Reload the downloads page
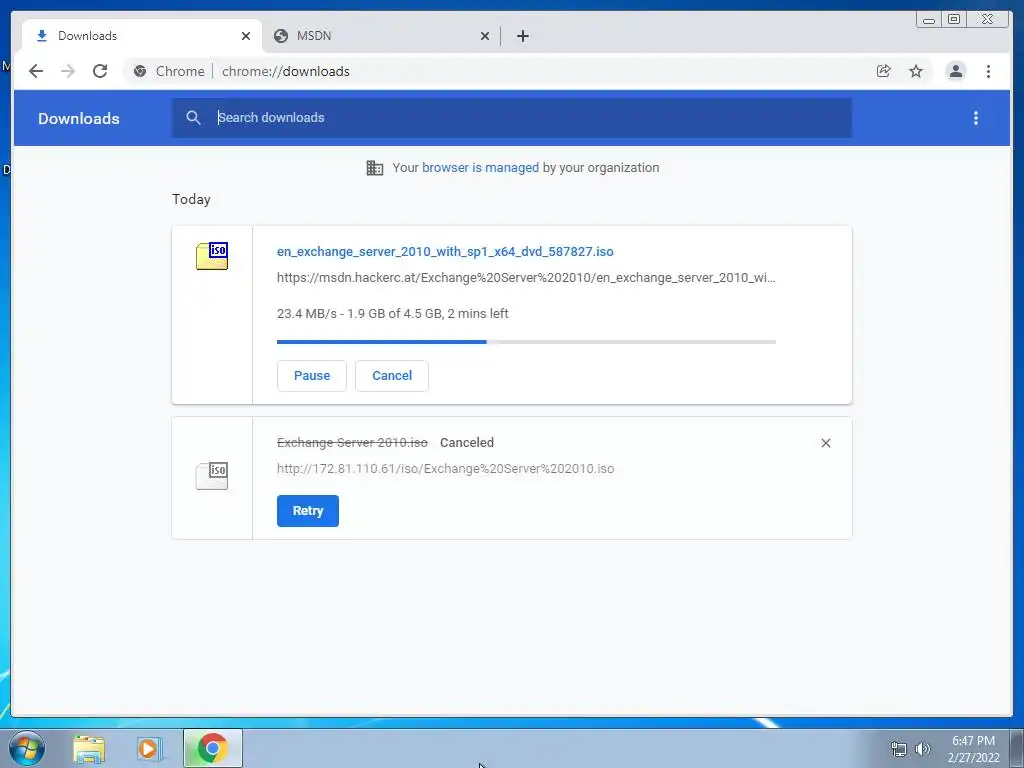Image resolution: width=1024 pixels, height=768 pixels. click(100, 71)
